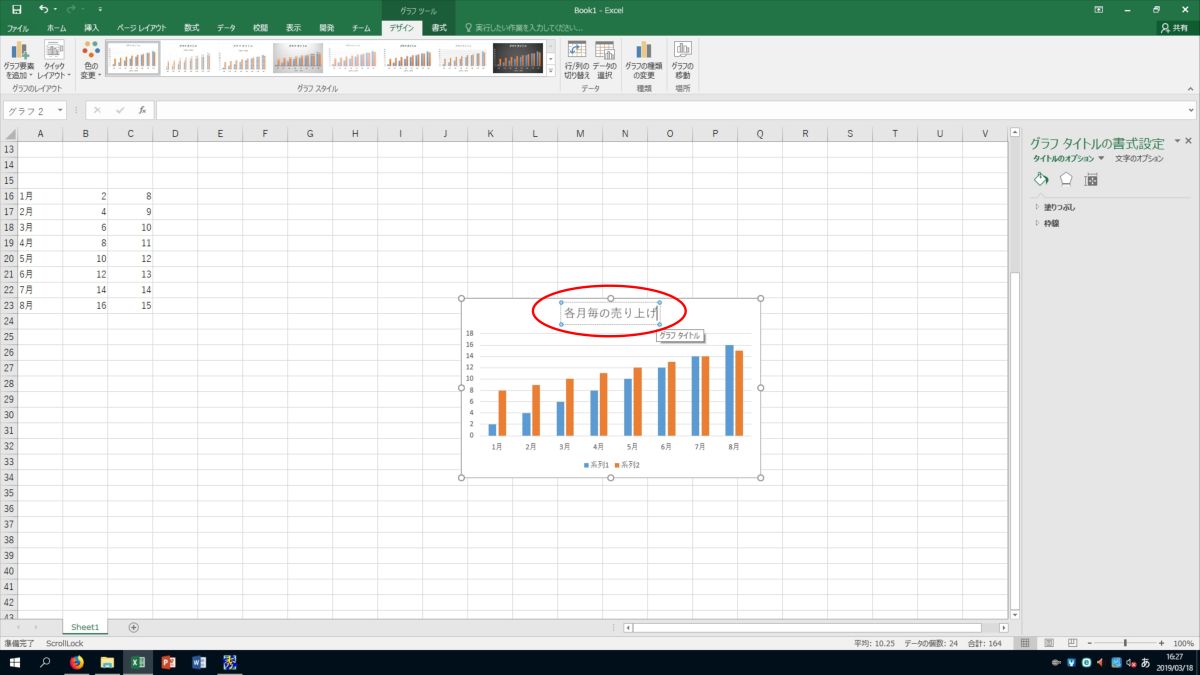Open File Explorer from the taskbar
Image resolution: width=1200 pixels, height=675 pixels.
[107, 662]
